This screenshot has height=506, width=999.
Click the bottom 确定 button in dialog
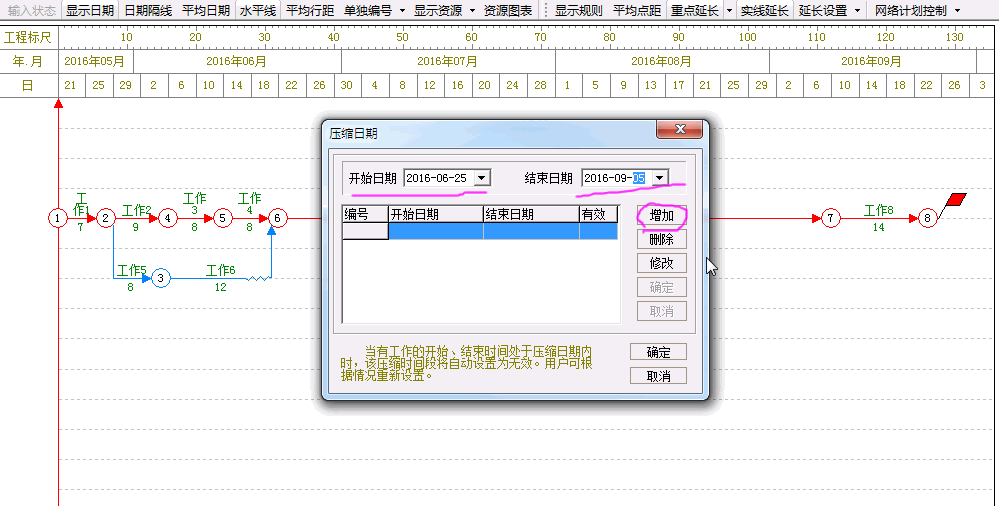659,352
